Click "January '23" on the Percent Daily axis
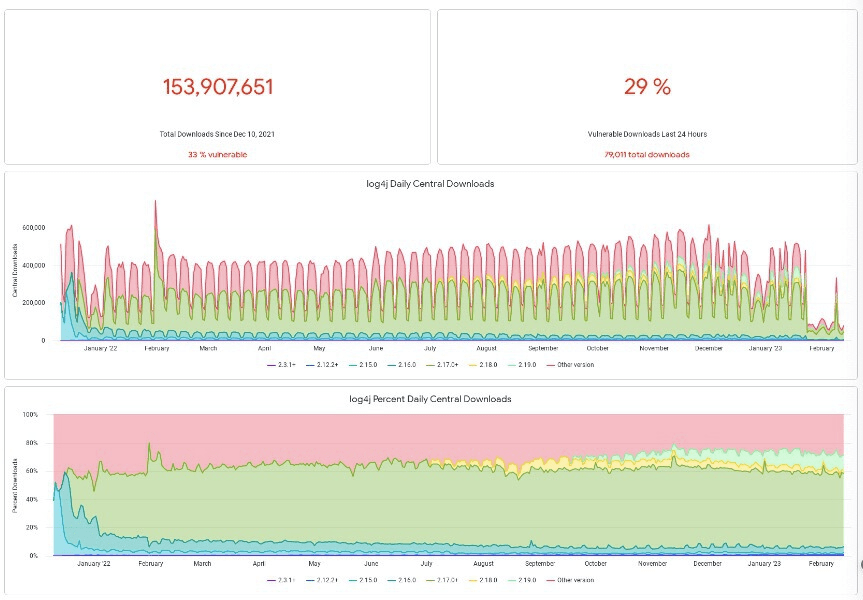863x600 pixels. point(764,564)
